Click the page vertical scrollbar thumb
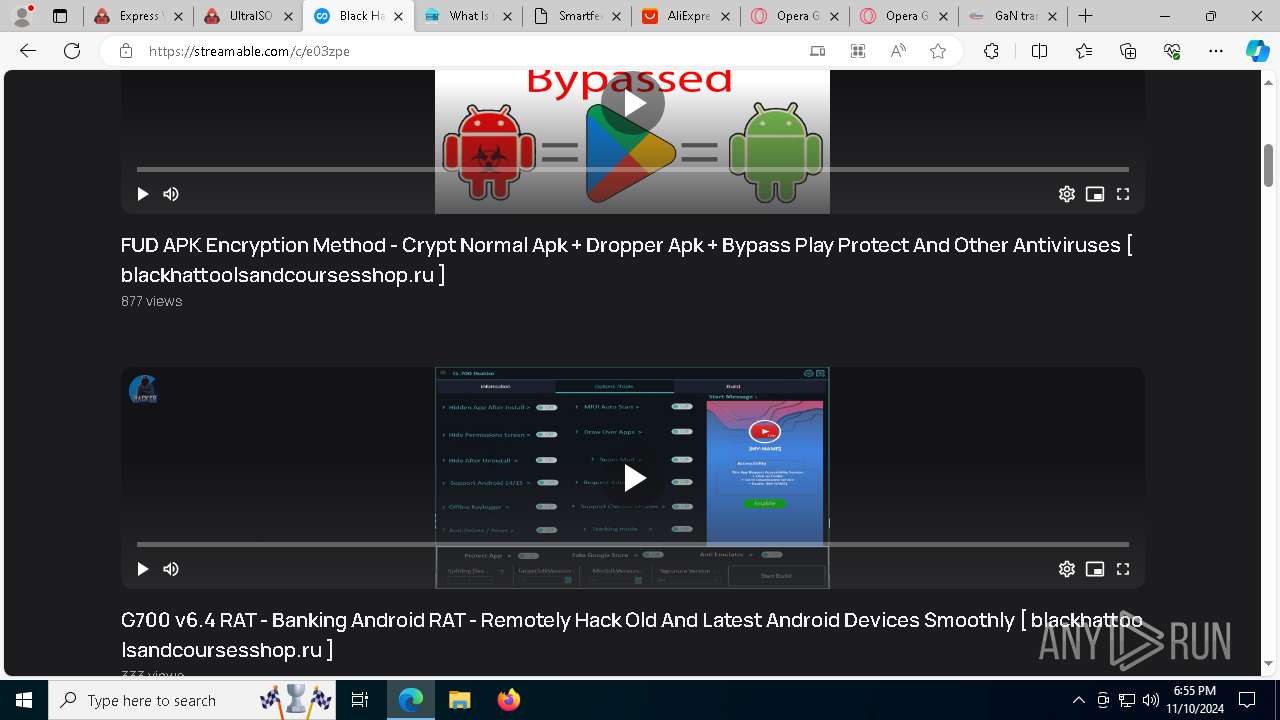 [1268, 165]
